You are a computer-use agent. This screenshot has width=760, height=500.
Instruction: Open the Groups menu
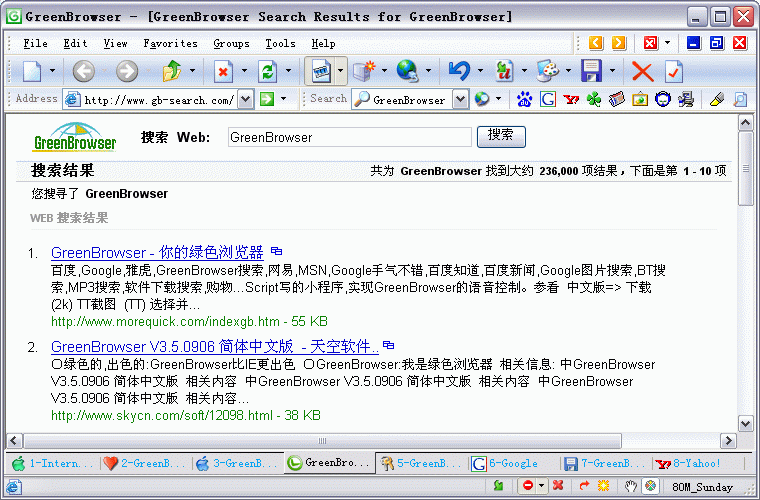click(x=231, y=44)
